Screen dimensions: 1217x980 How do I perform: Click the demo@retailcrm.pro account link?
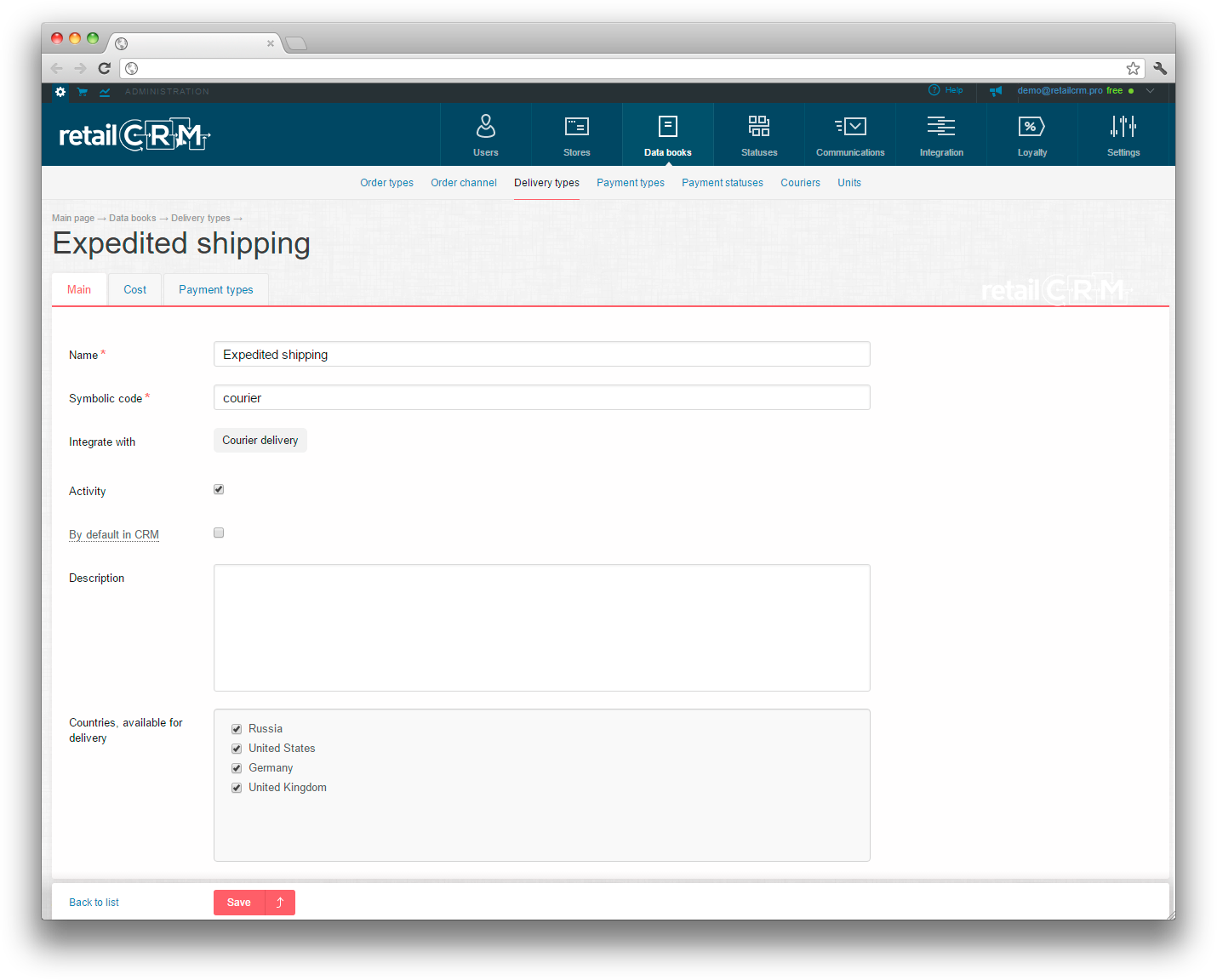pos(1060,90)
